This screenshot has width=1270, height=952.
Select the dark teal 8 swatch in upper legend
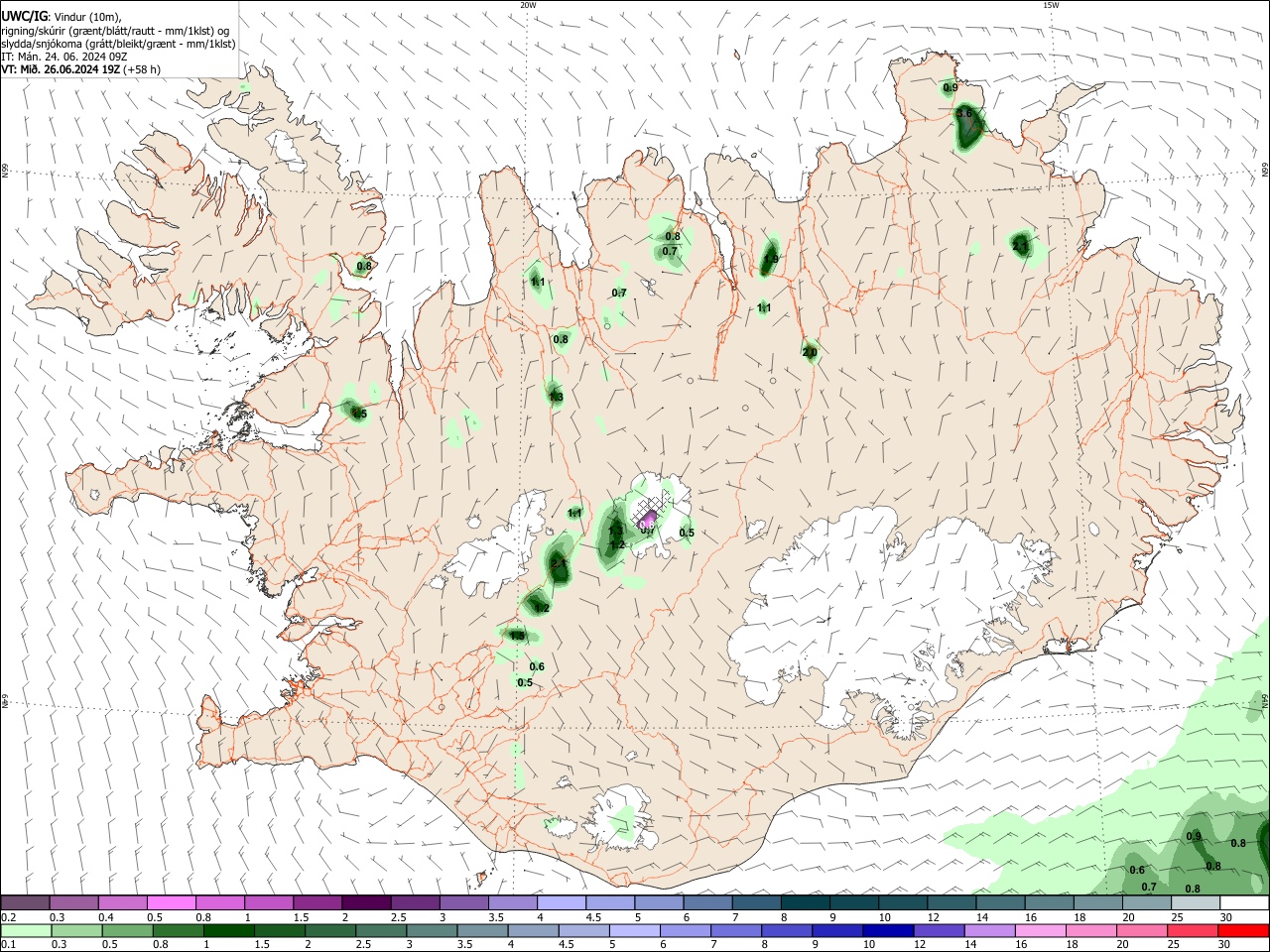[804, 902]
